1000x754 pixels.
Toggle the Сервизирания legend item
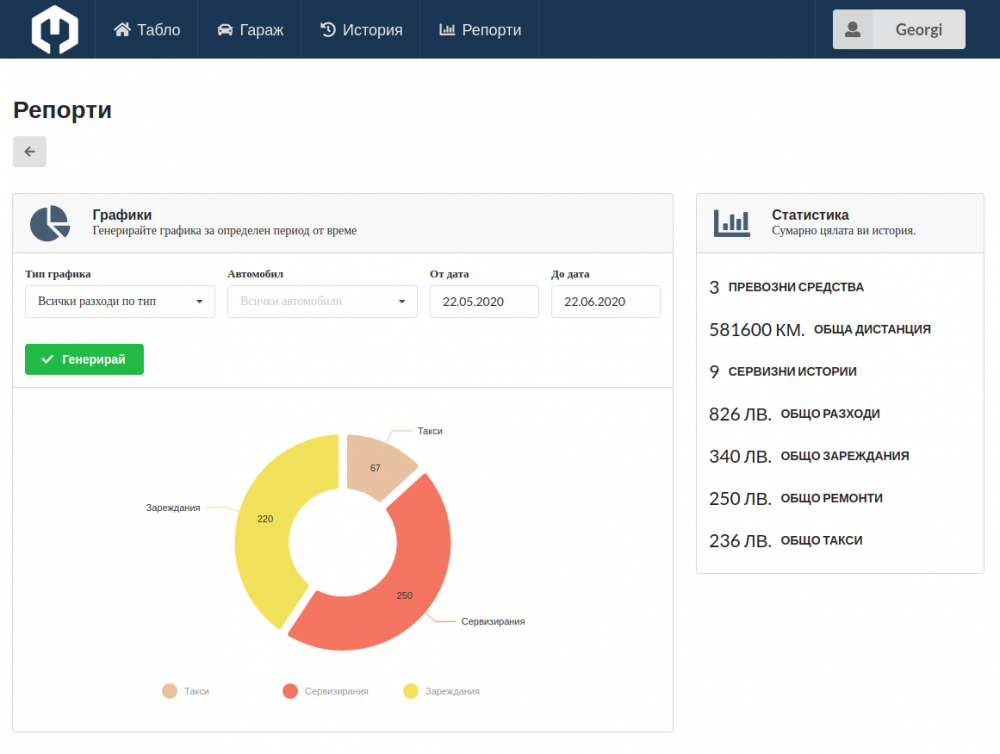pos(325,691)
